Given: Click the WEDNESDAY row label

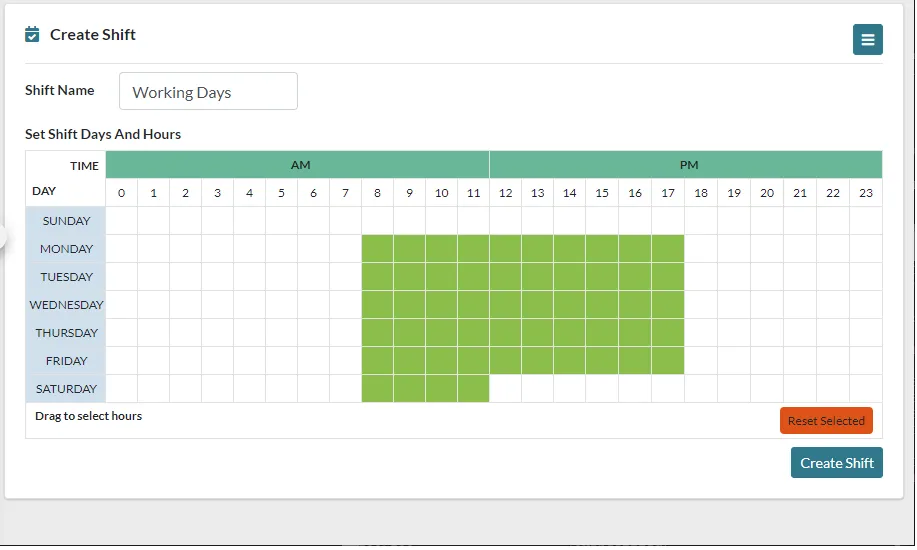Looking at the screenshot, I should (x=66, y=305).
